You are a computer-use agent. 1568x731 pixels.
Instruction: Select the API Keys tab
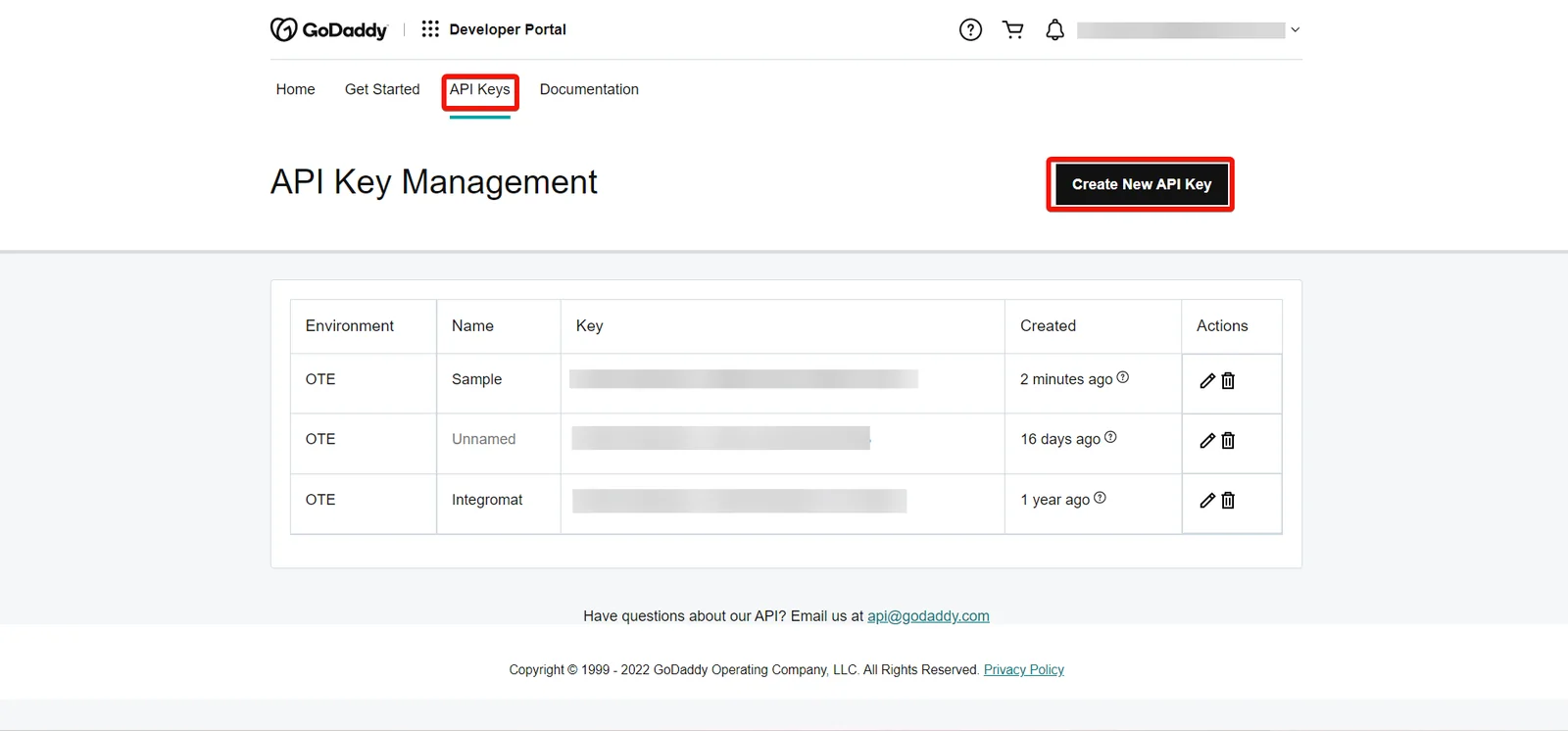tap(480, 89)
